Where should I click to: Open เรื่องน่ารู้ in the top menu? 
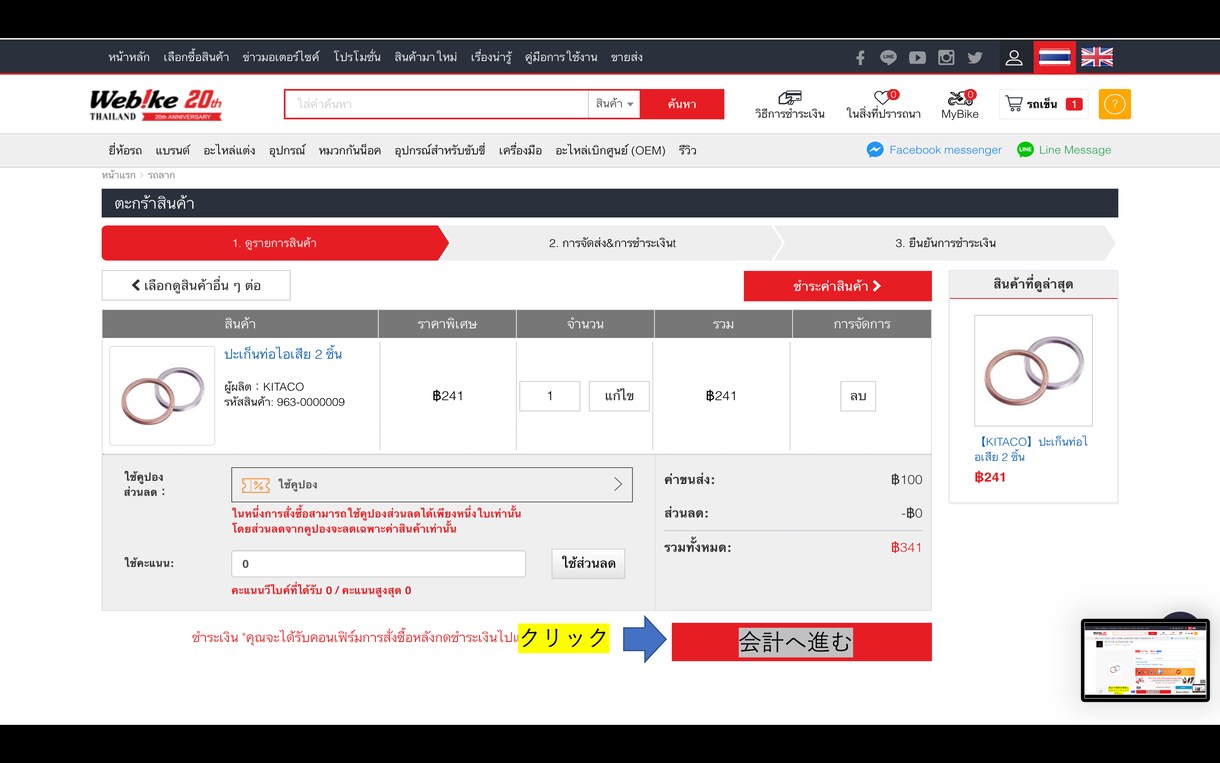491,58
